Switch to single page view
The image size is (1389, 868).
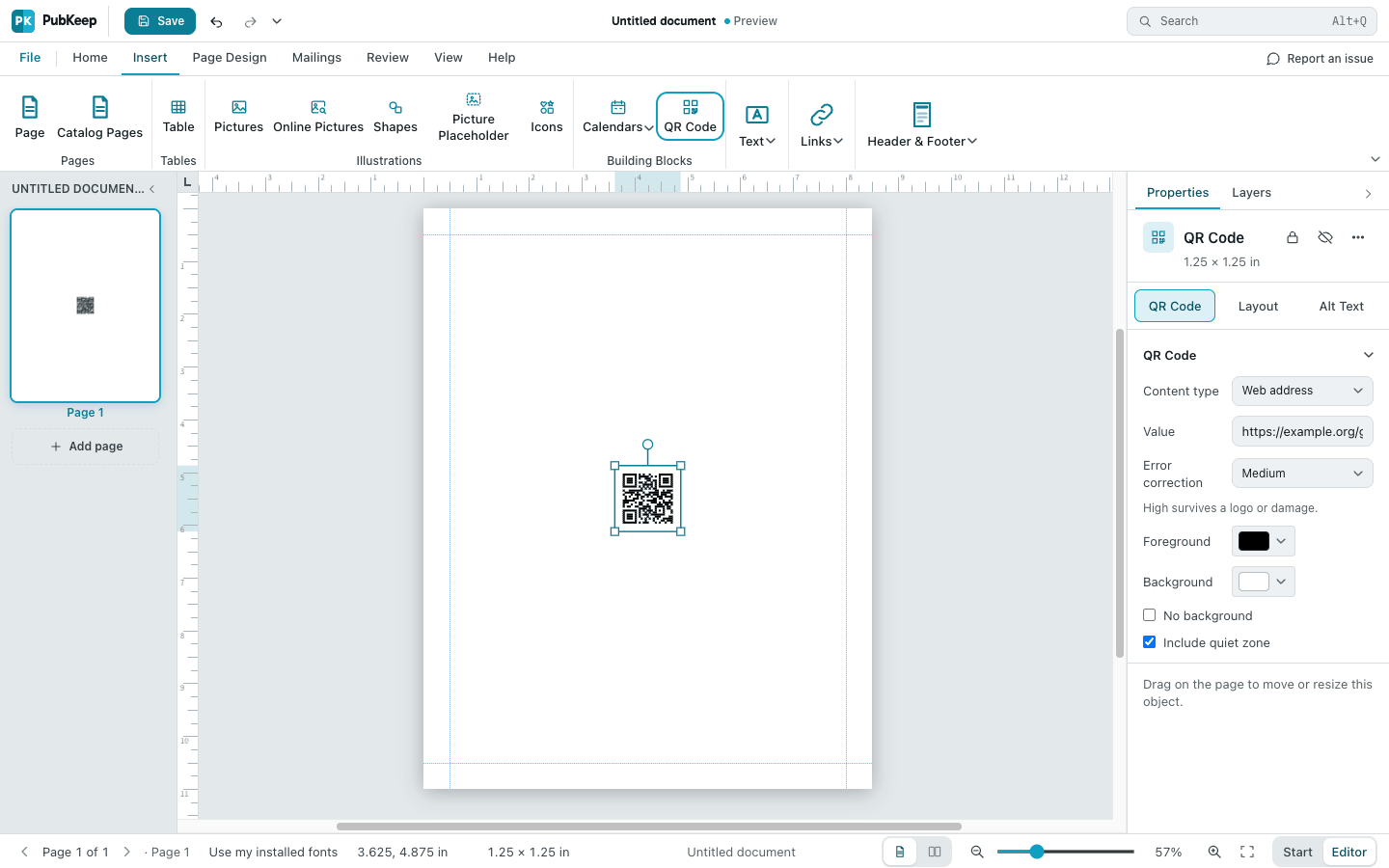900,852
